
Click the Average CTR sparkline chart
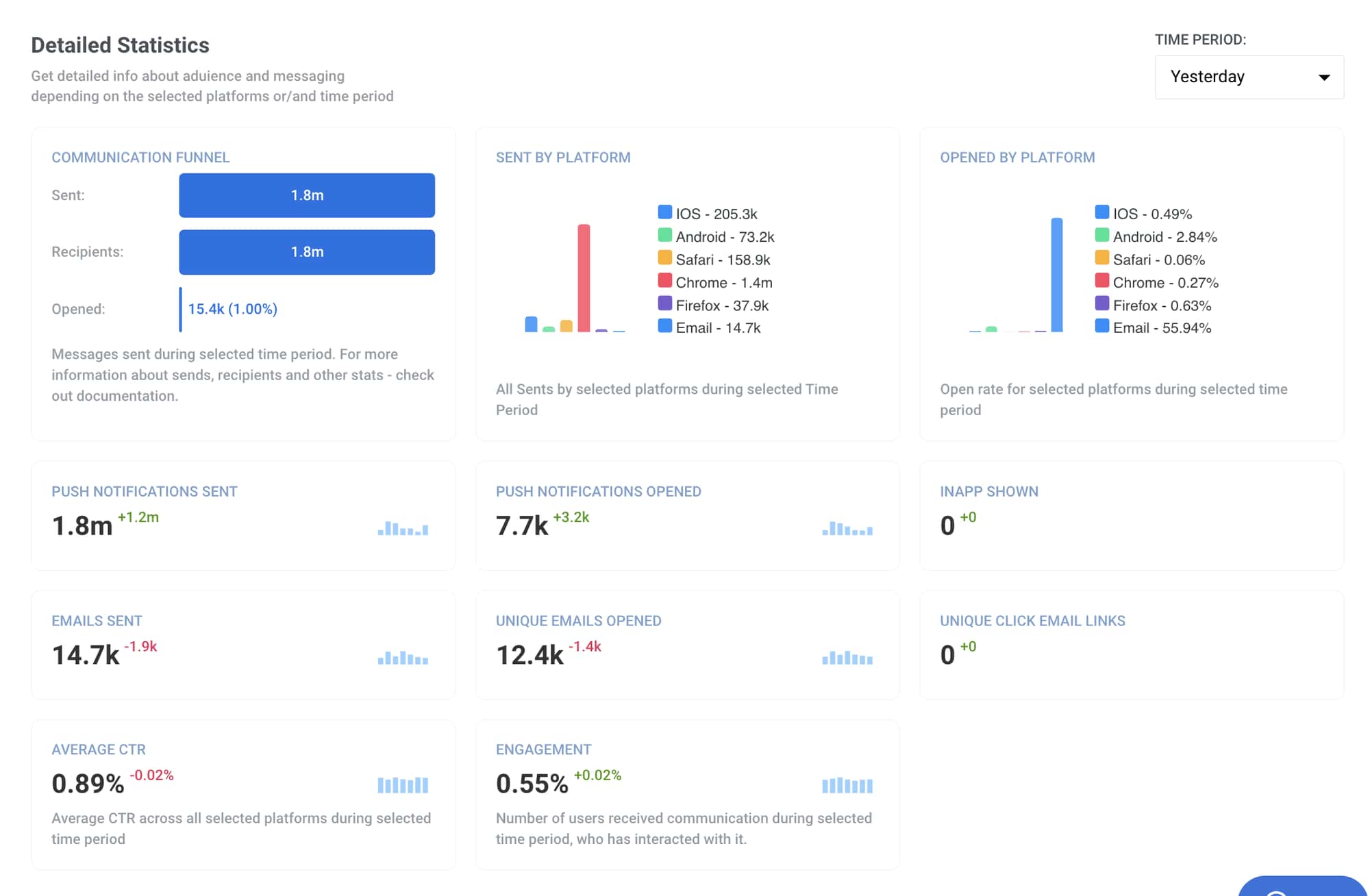pyautogui.click(x=403, y=784)
